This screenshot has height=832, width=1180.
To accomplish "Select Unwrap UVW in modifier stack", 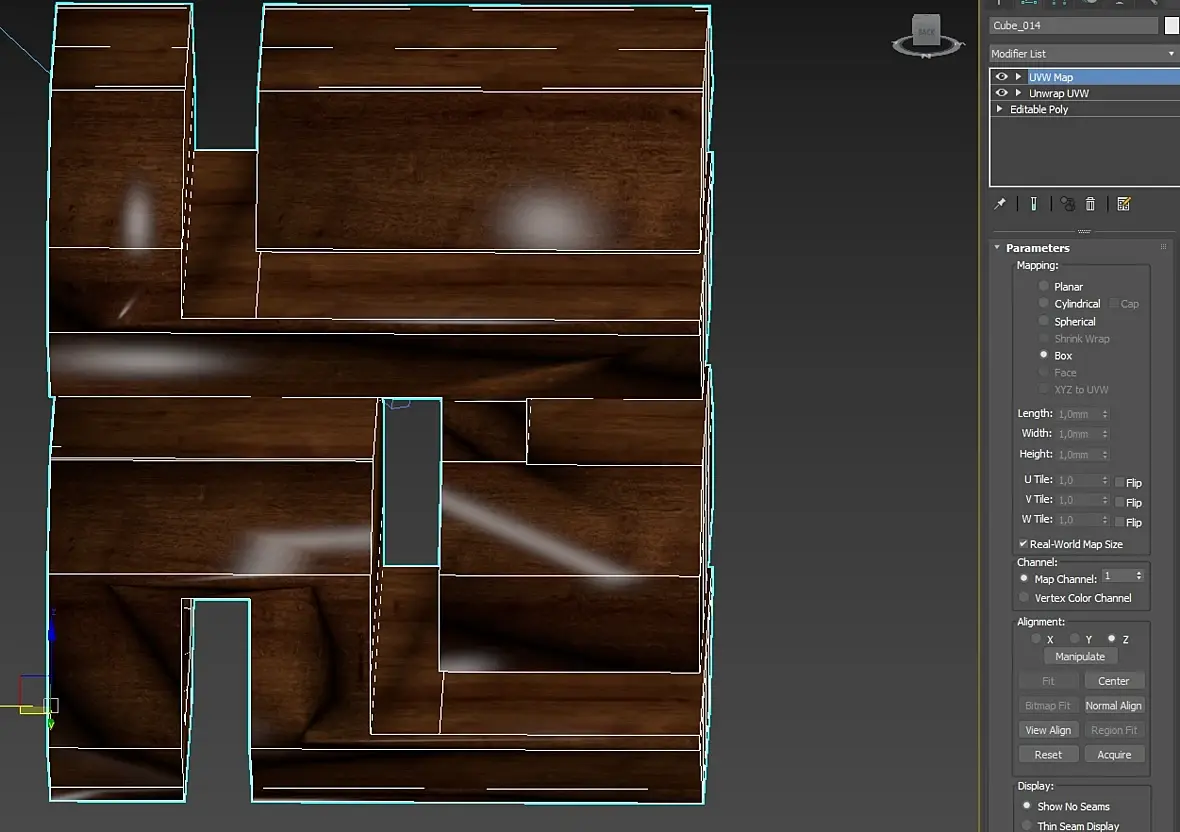I will [x=1059, y=93].
